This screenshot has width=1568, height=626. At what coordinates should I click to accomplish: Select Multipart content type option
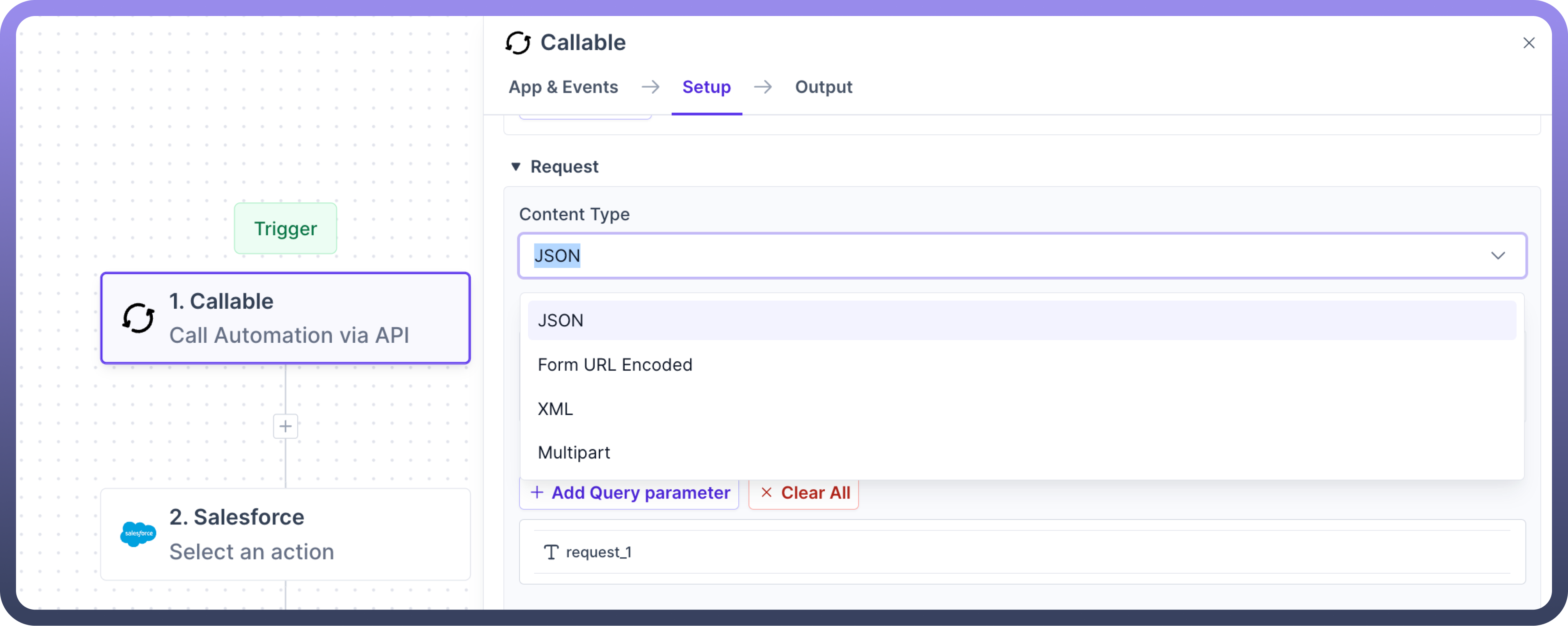point(573,452)
